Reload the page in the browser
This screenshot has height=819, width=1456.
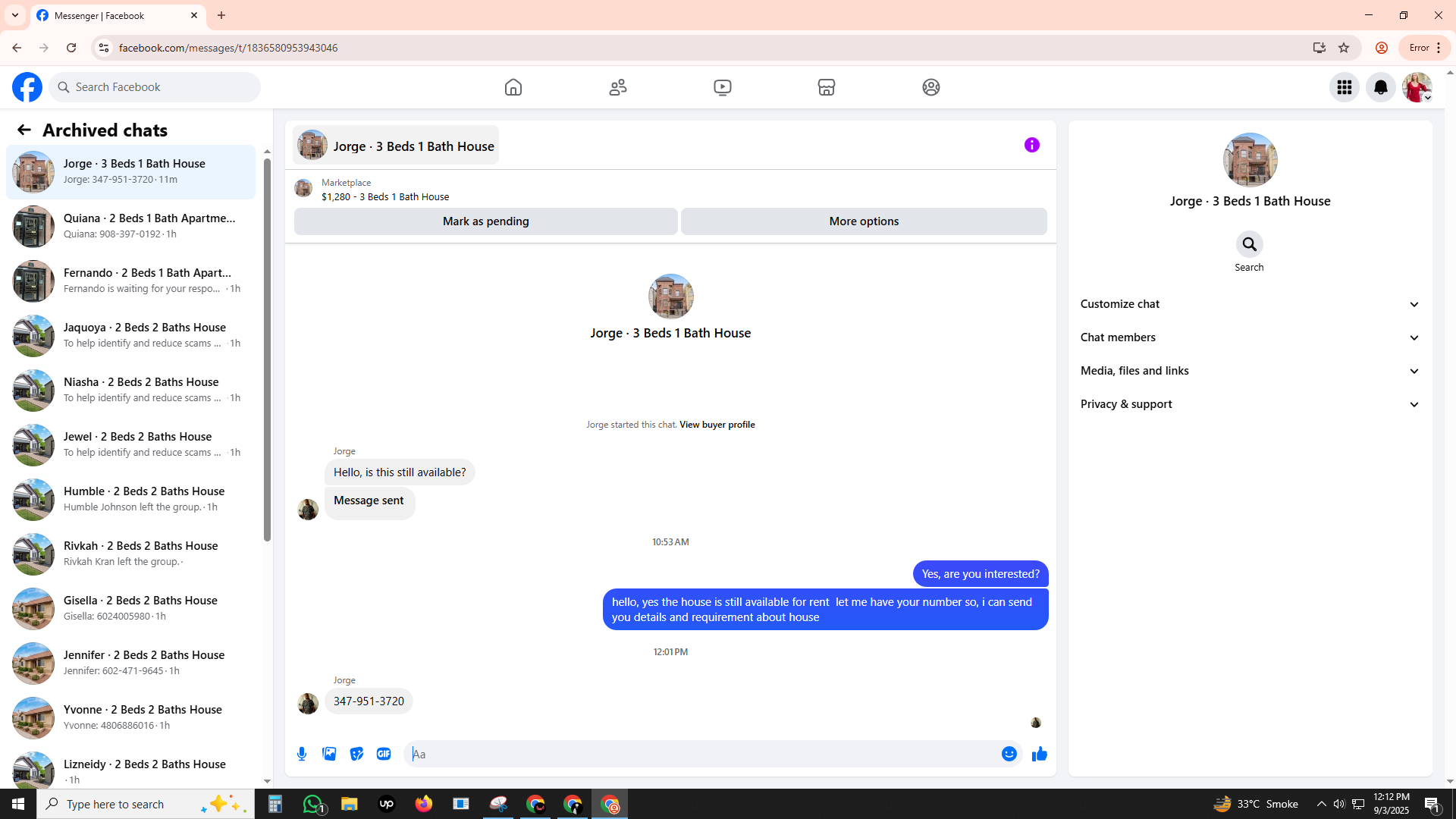point(71,48)
